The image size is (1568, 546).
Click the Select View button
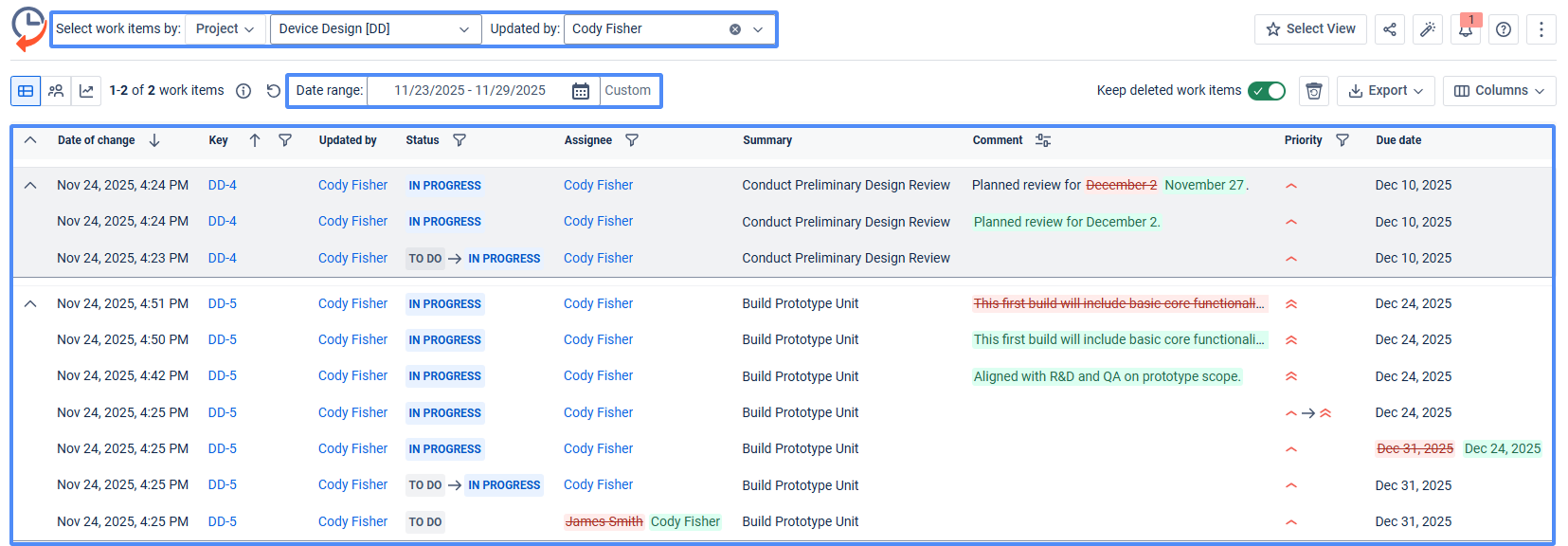1310,29
